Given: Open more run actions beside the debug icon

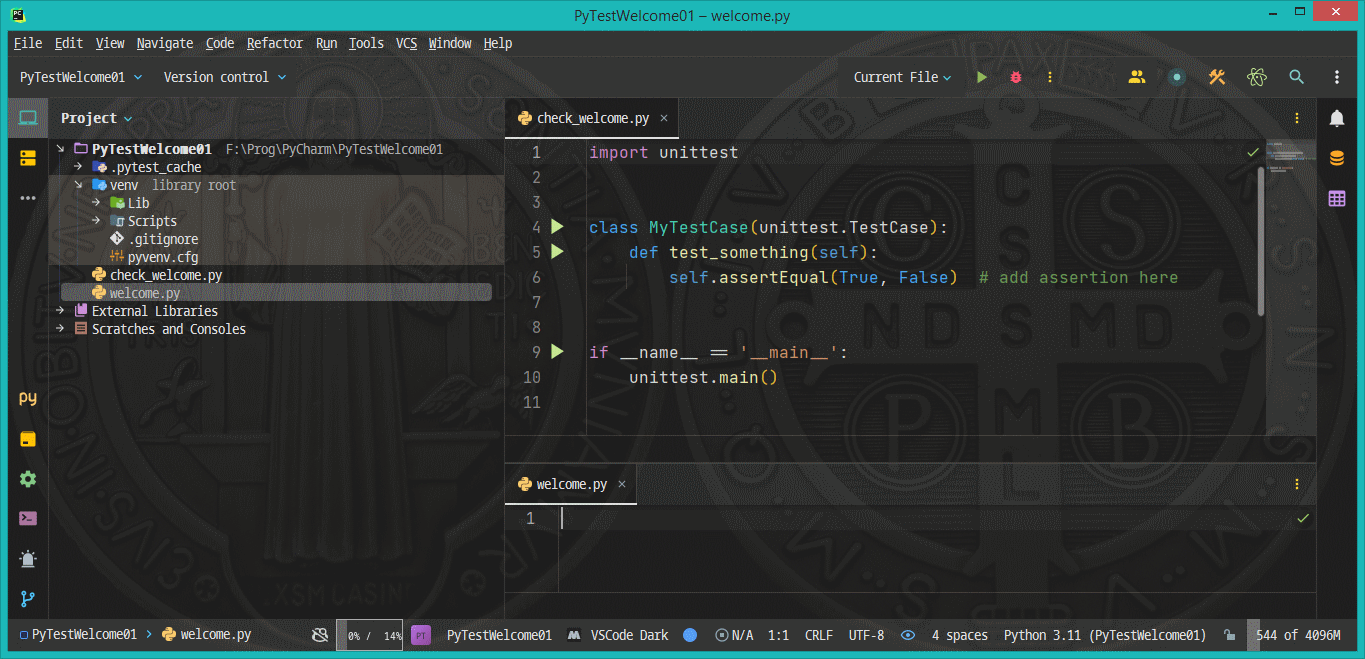Looking at the screenshot, I should tap(1050, 77).
